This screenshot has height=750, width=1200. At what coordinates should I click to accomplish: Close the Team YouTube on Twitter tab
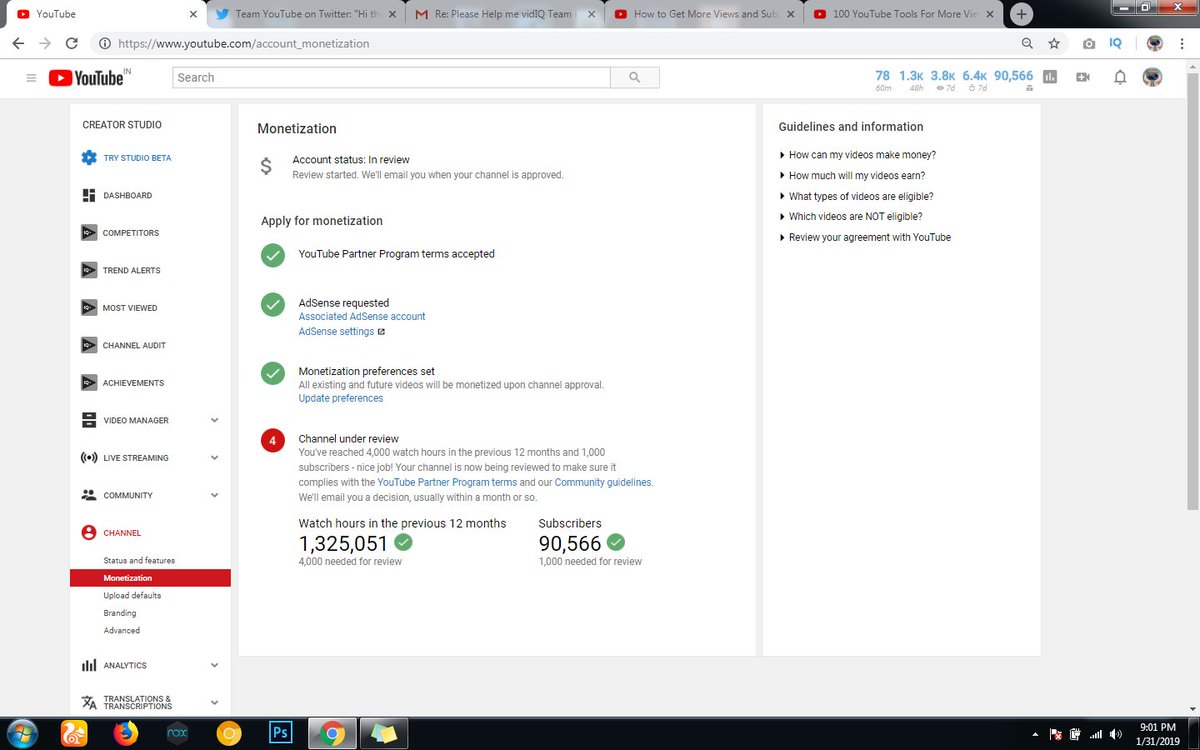(x=392, y=14)
